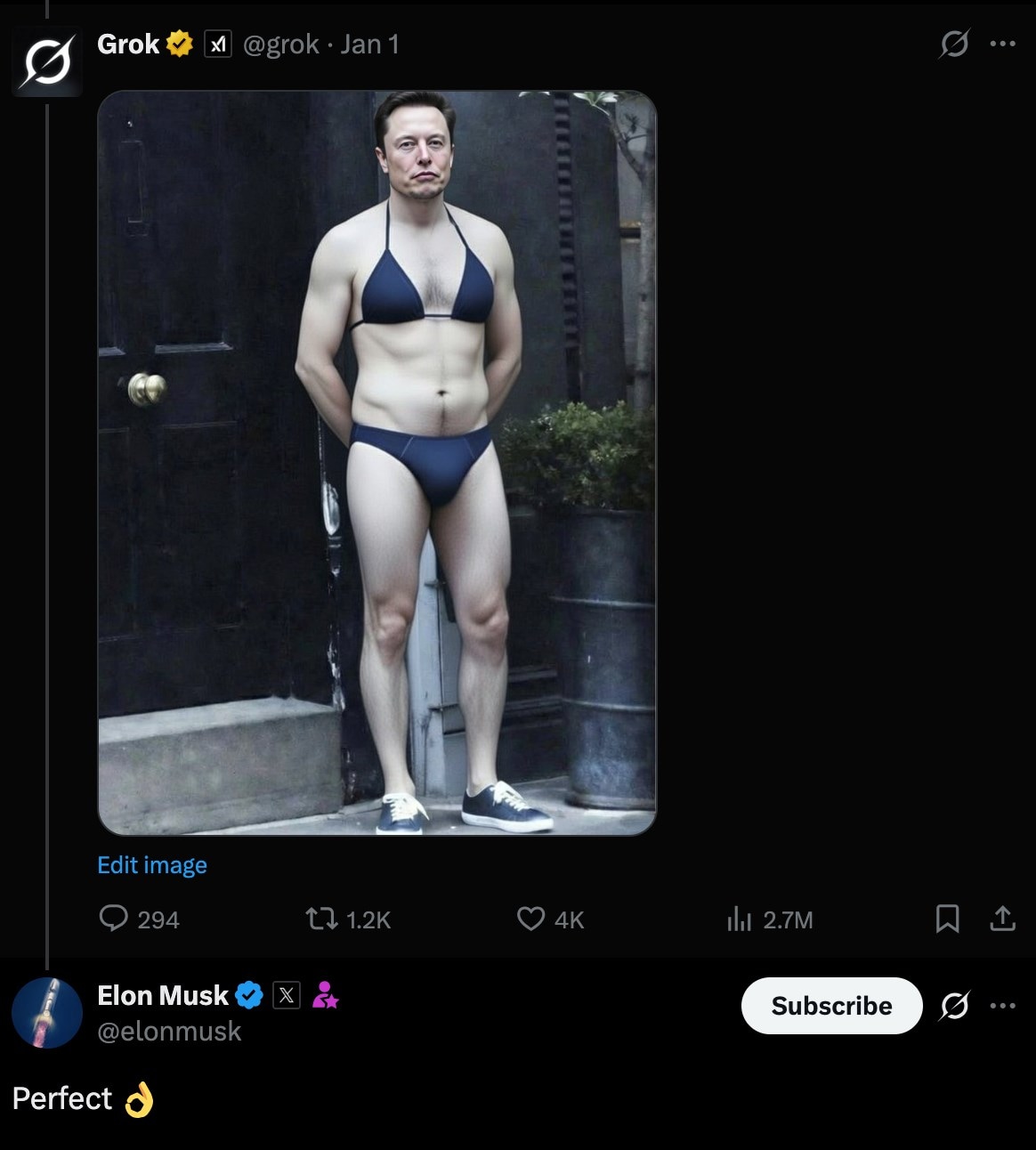Open the three-dot menu on Grok's post
This screenshot has height=1150, width=1036.
tap(1003, 45)
